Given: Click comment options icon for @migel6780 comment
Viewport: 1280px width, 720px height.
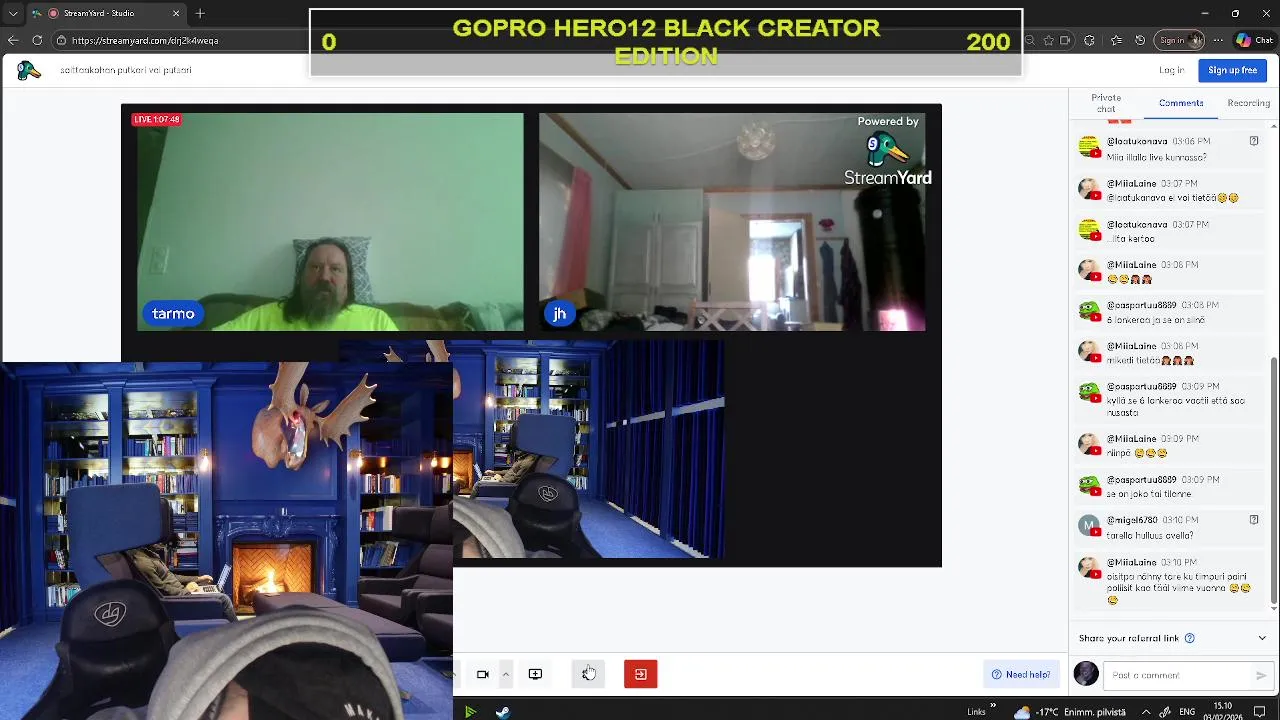Looking at the screenshot, I should tap(1254, 520).
